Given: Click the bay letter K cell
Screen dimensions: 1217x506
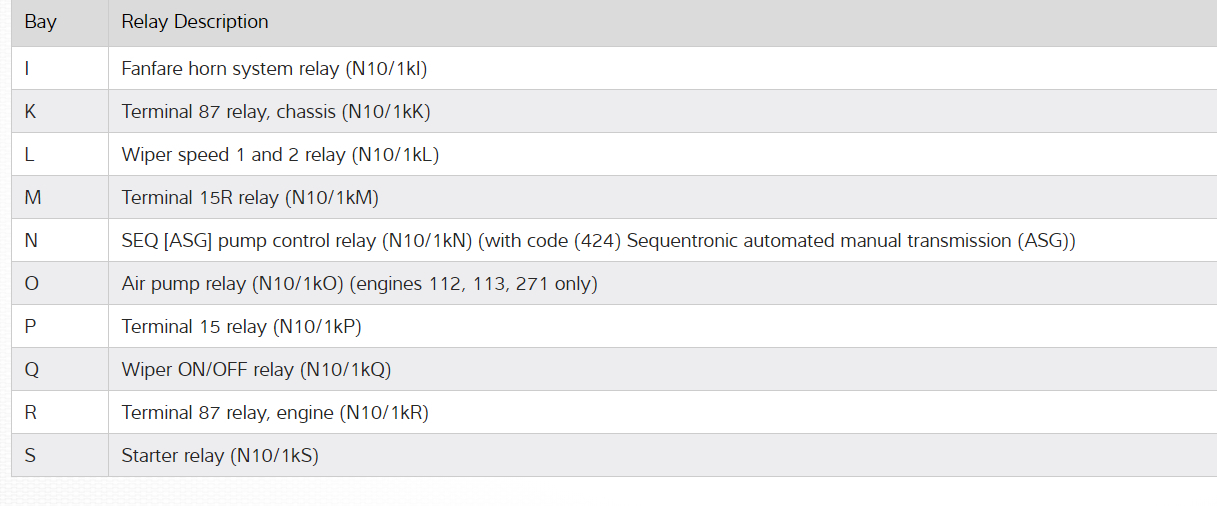Looking at the screenshot, I should 30,112.
